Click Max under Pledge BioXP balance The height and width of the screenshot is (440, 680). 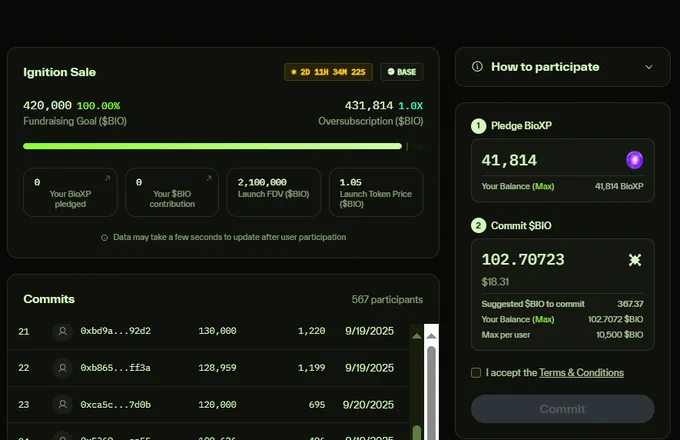(543, 186)
